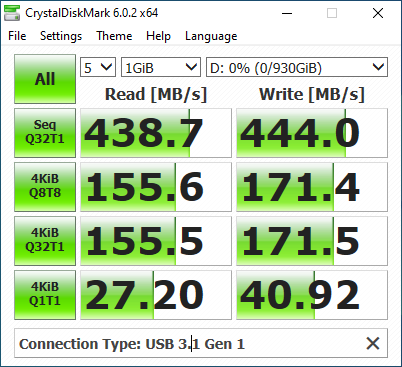This screenshot has height=367, width=402.
Task: Click the Write [MB/s] column header
Action: [x=312, y=94]
